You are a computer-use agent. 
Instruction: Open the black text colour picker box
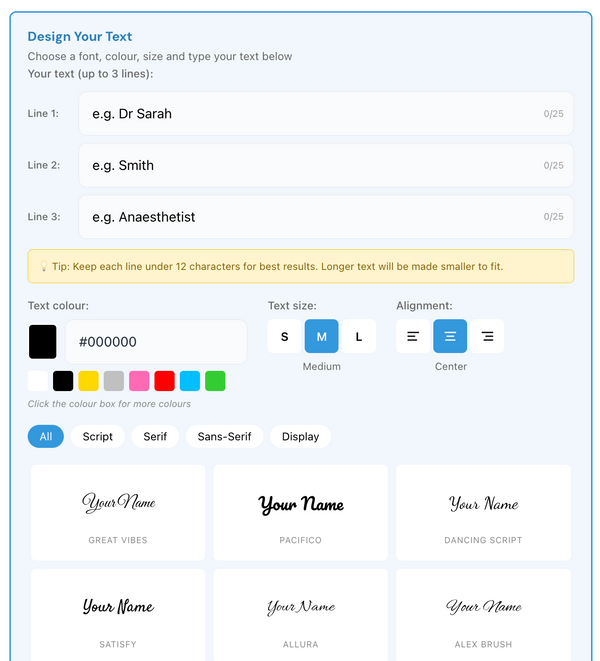tap(43, 342)
